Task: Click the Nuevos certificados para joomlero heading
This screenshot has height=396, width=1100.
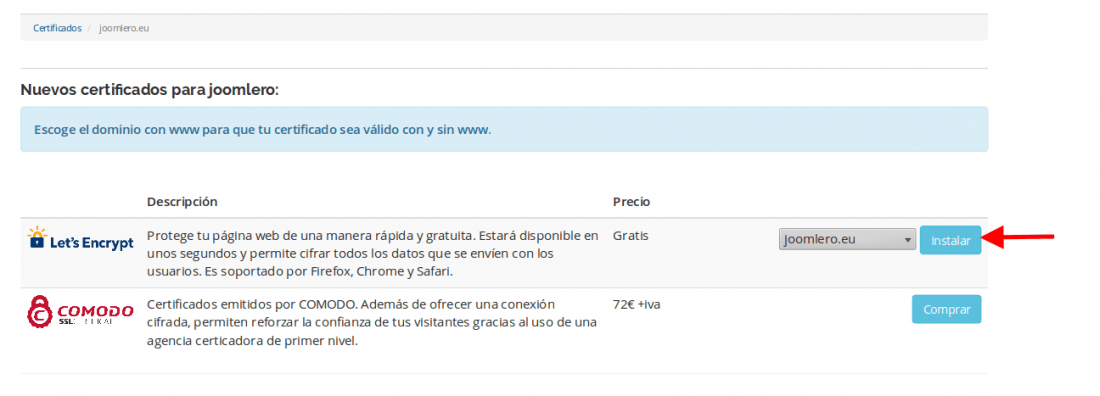Action: coord(149,90)
